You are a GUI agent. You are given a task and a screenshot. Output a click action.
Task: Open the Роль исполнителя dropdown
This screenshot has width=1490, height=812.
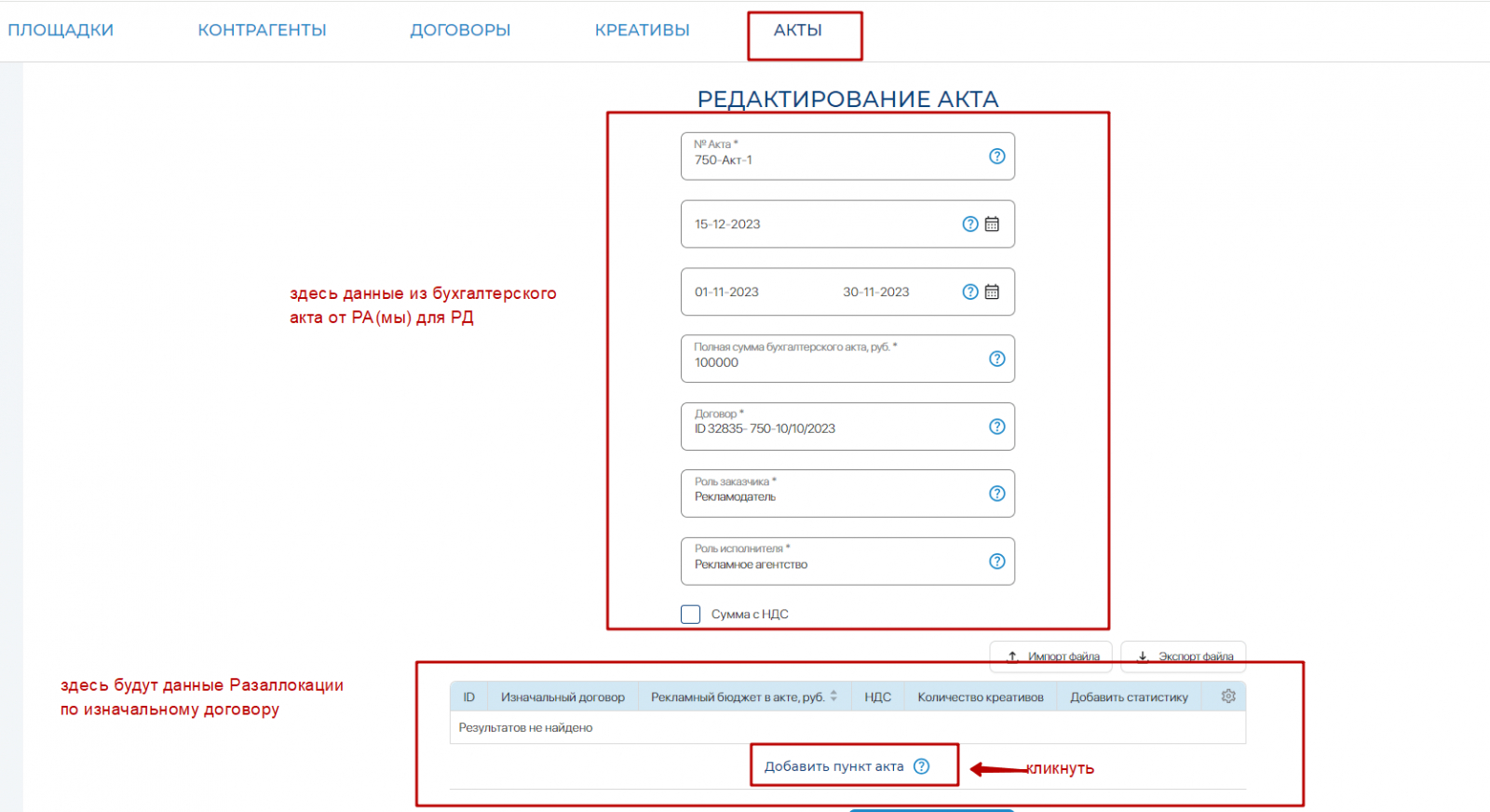847,562
